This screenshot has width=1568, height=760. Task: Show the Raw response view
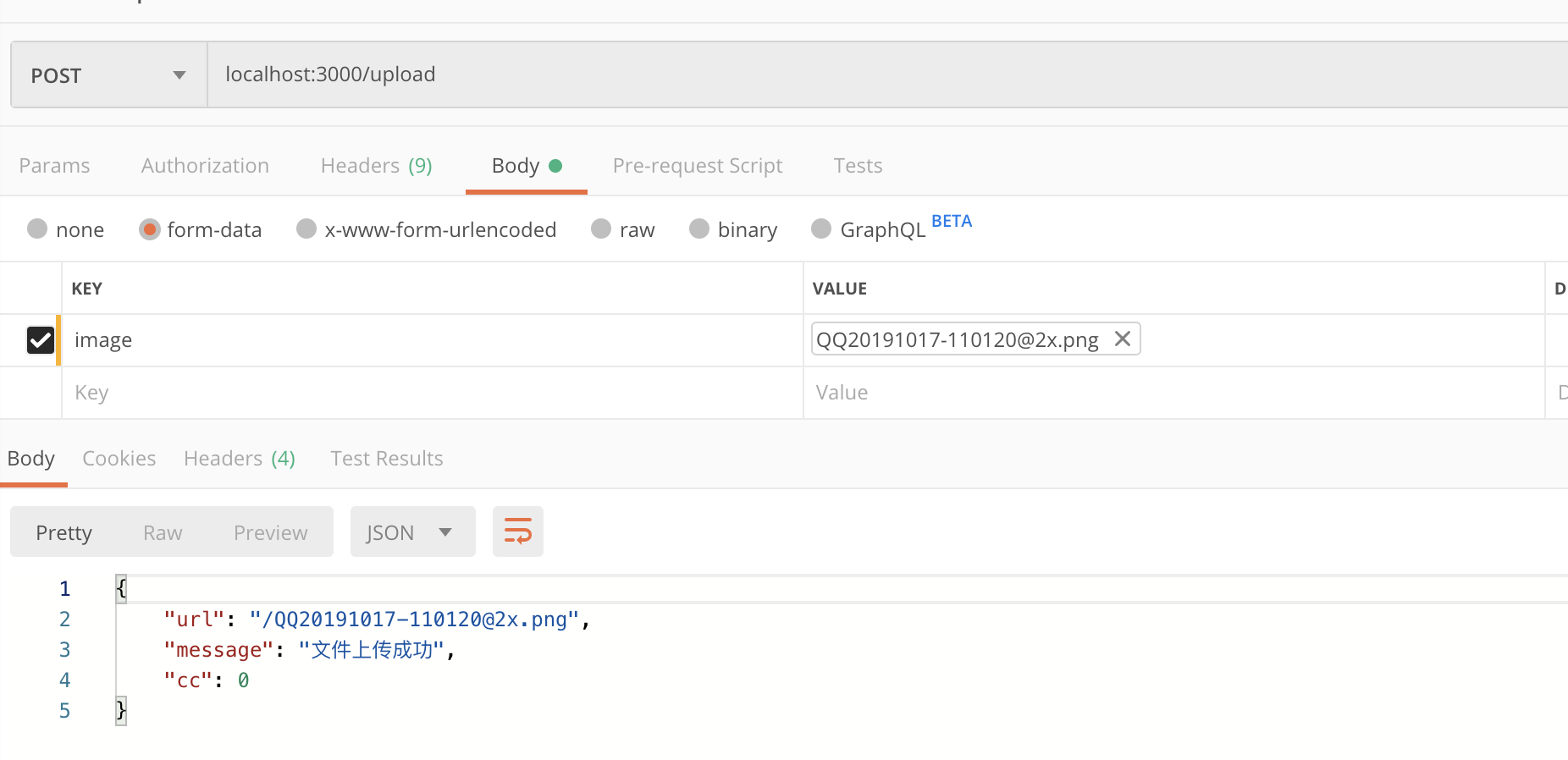163,533
